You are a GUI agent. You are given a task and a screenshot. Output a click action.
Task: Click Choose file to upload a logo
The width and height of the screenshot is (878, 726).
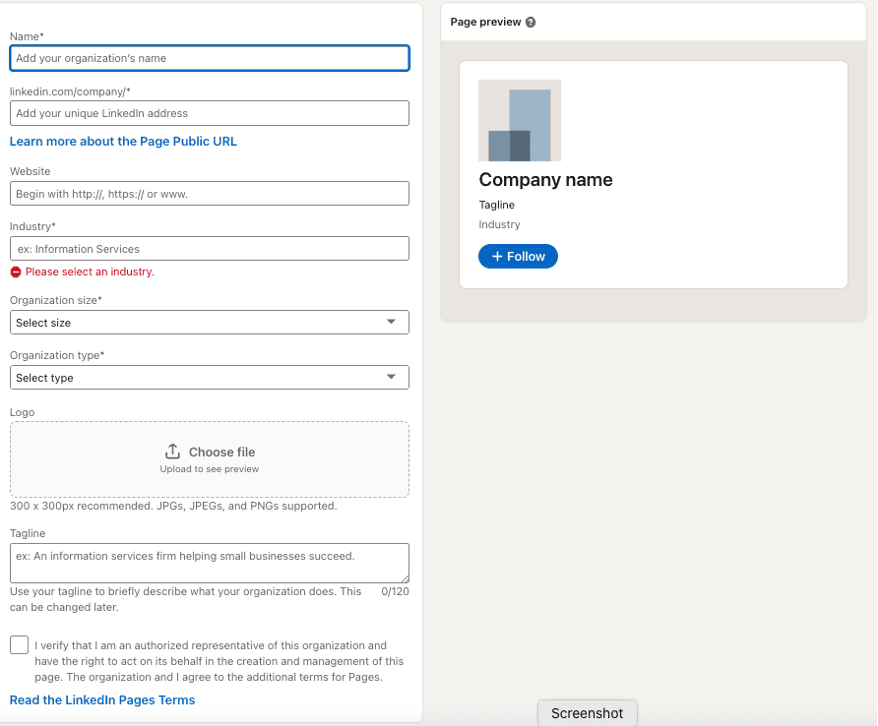[x=221, y=452]
